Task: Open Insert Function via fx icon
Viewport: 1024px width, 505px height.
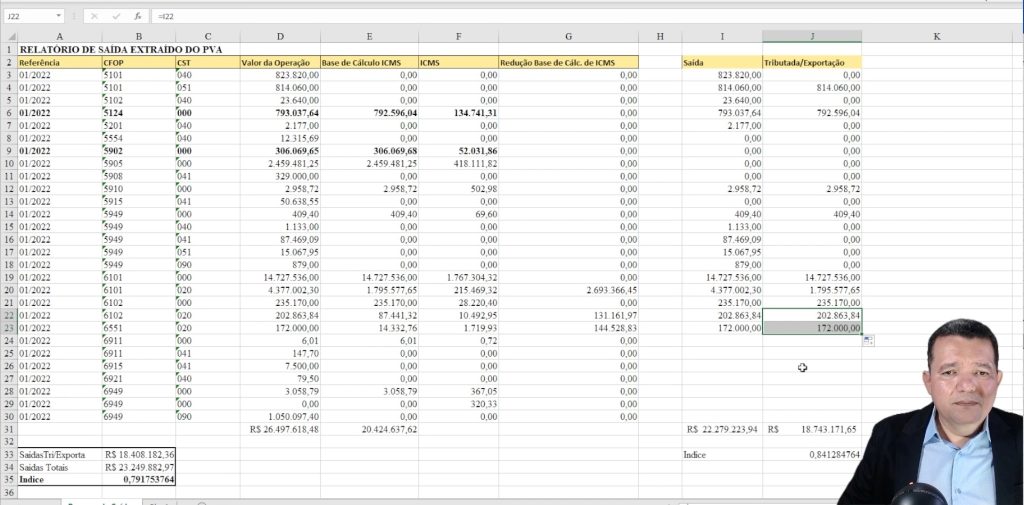Action: tap(136, 17)
